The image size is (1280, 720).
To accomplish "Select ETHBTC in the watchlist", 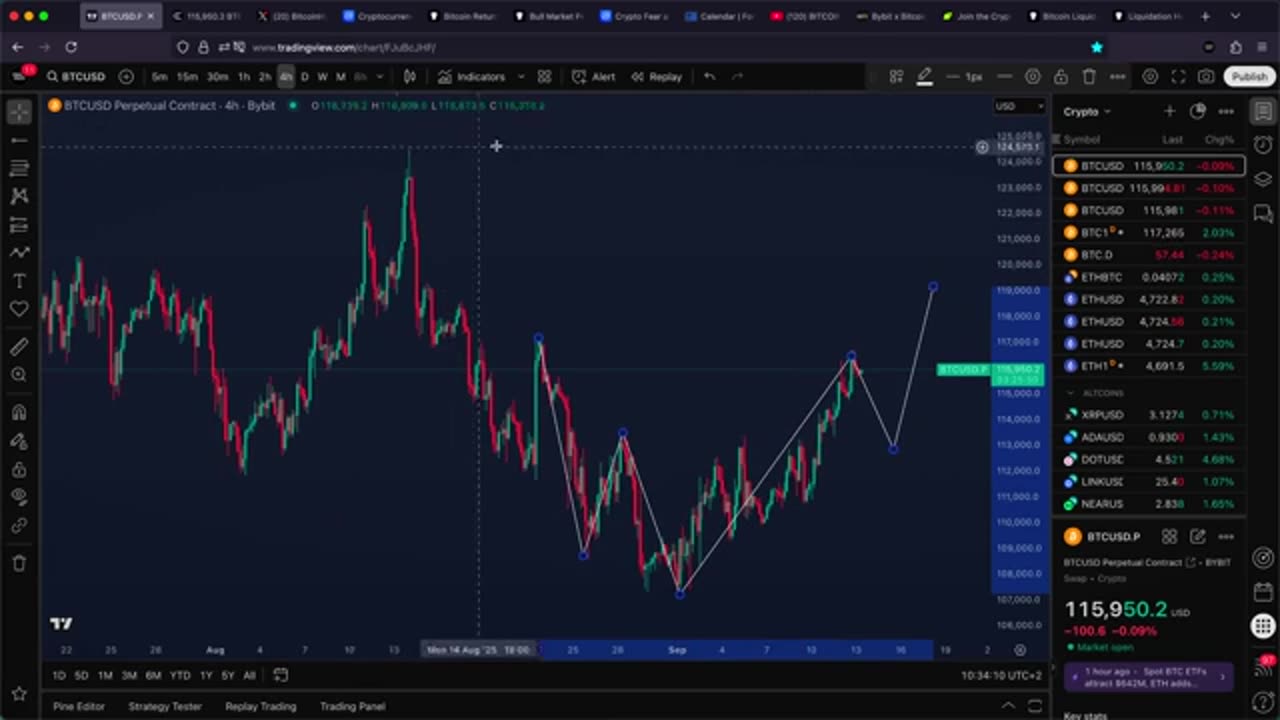I will pos(1149,277).
